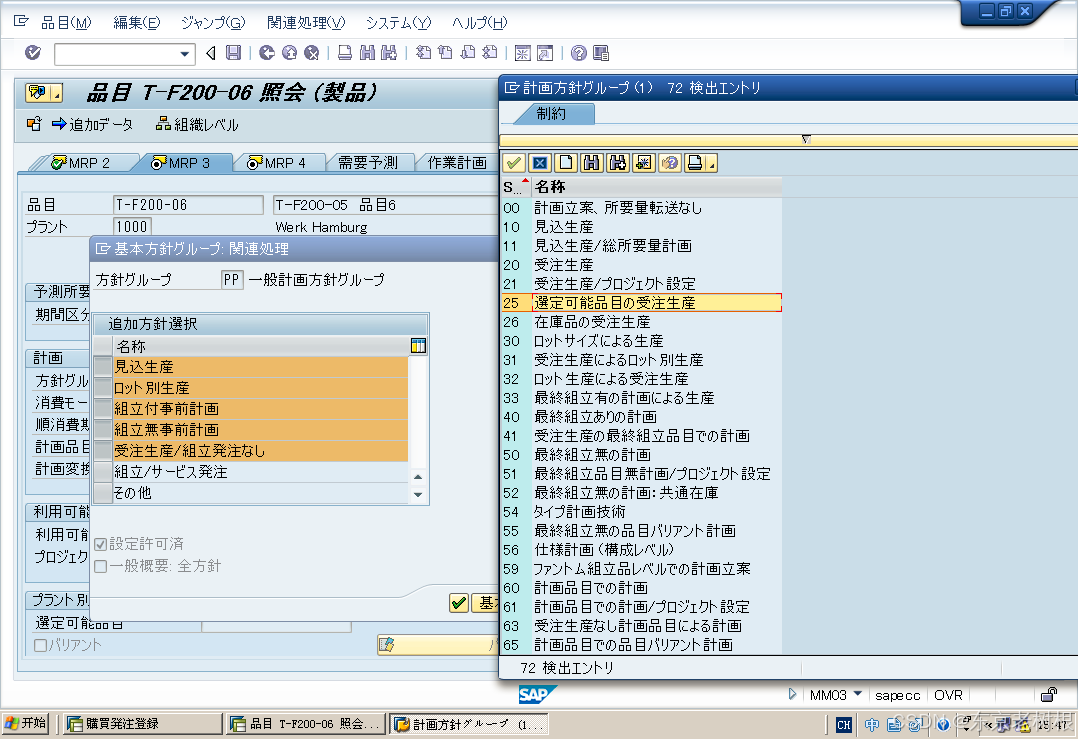This screenshot has height=739, width=1078.
Task: Click the table settings icon beside 名称 header
Action: point(418,346)
